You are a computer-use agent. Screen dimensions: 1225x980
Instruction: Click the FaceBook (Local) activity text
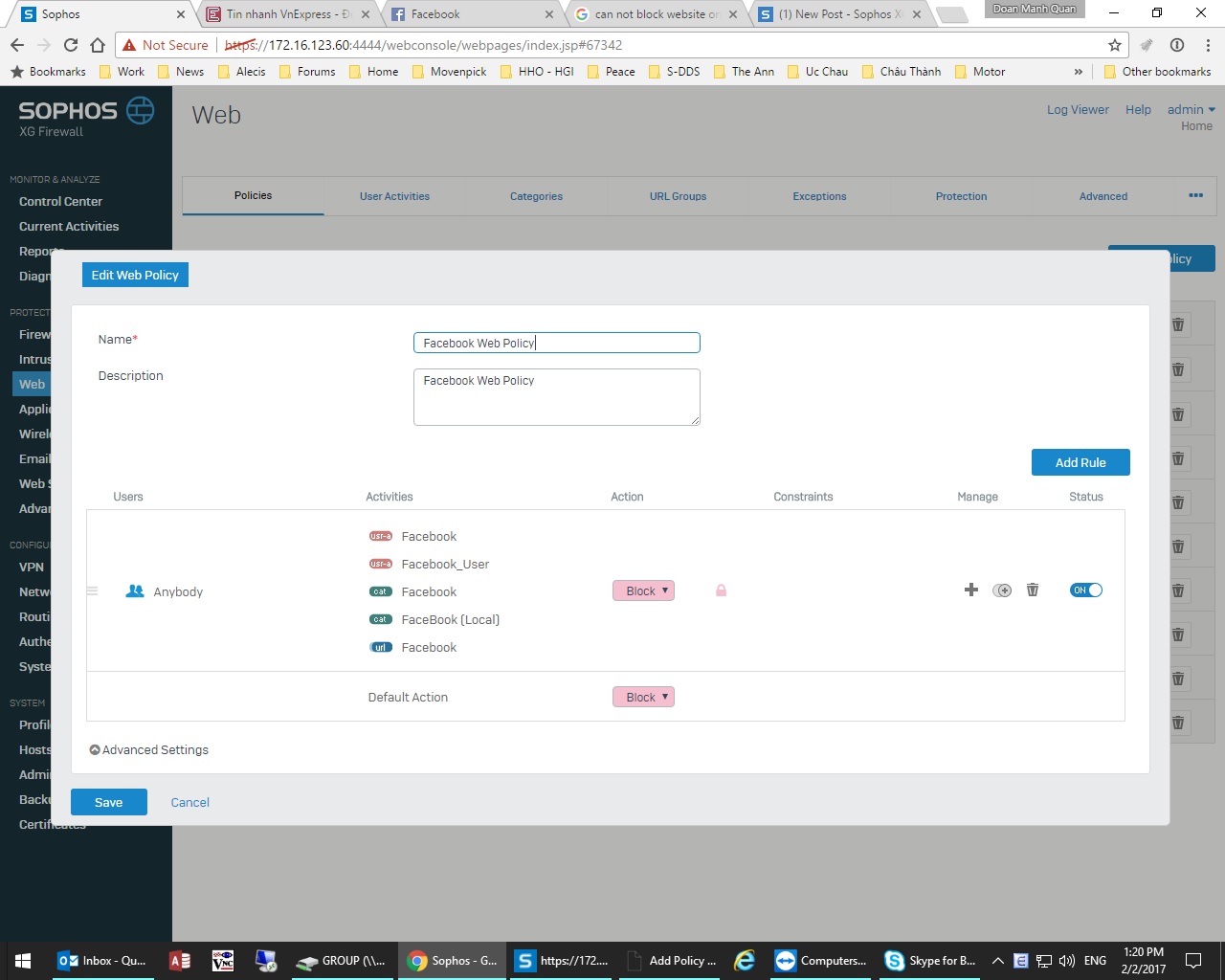pos(451,619)
